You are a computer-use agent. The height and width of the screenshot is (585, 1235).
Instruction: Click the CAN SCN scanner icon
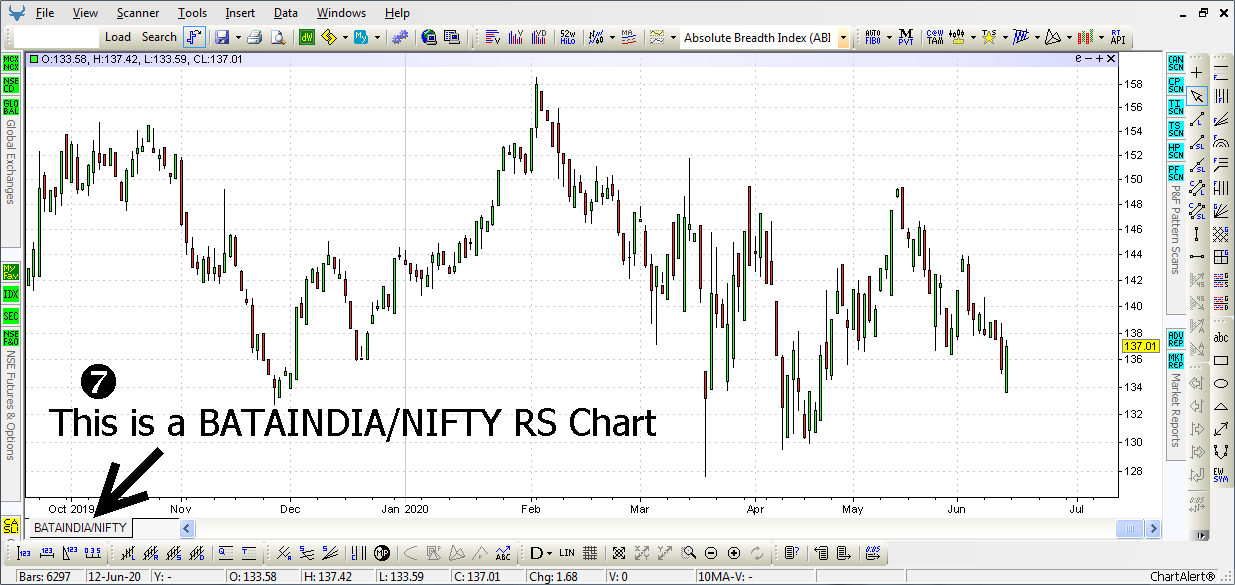pyautogui.click(x=1176, y=63)
